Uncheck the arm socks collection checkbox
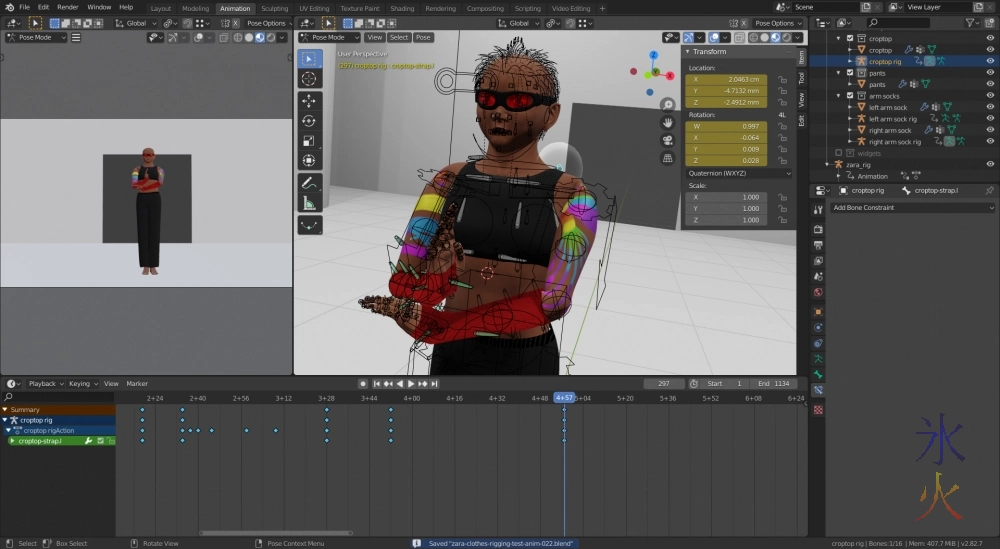 (850, 96)
